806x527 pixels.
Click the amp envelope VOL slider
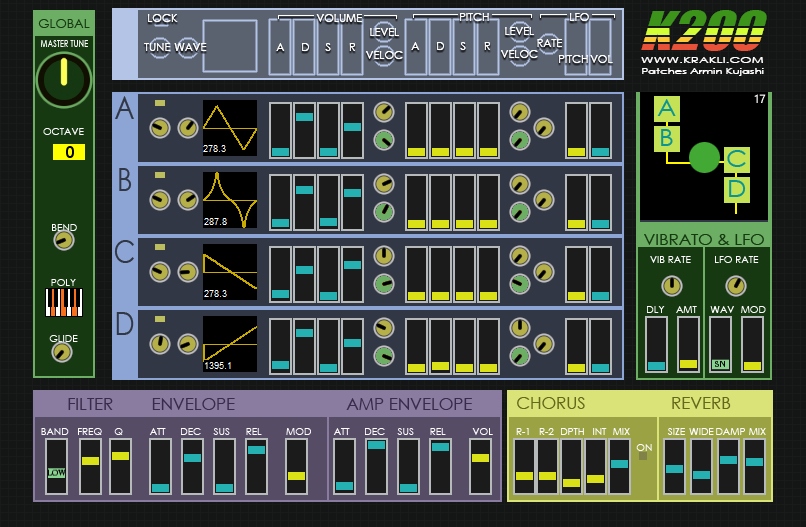point(480,466)
